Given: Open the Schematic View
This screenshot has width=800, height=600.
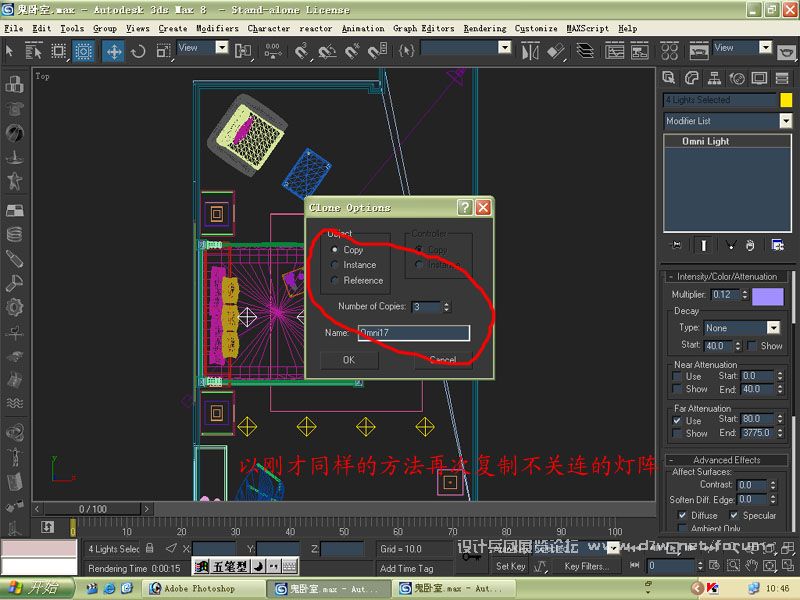Looking at the screenshot, I should (640, 52).
